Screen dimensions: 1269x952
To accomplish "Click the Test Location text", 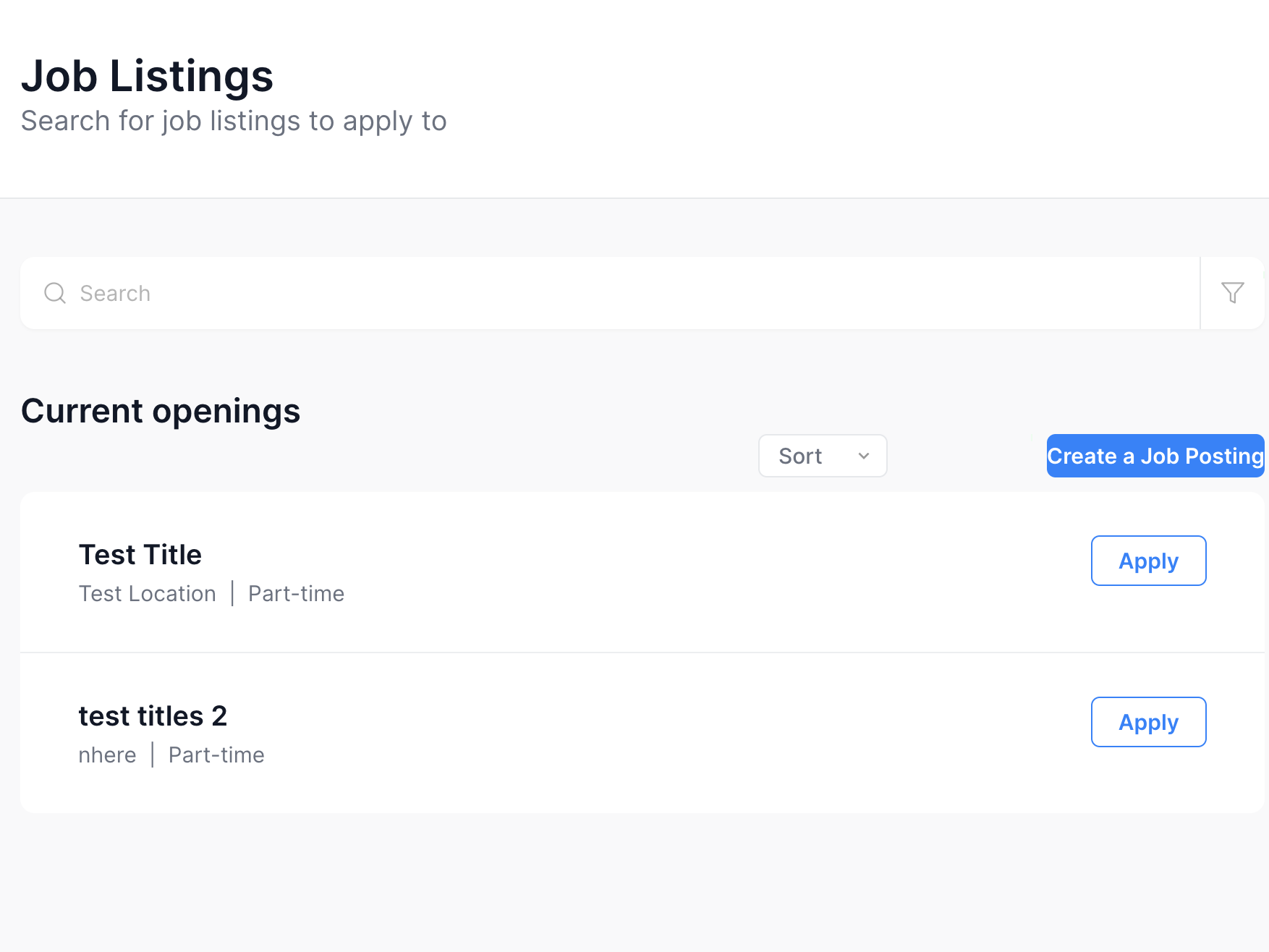I will tap(148, 594).
